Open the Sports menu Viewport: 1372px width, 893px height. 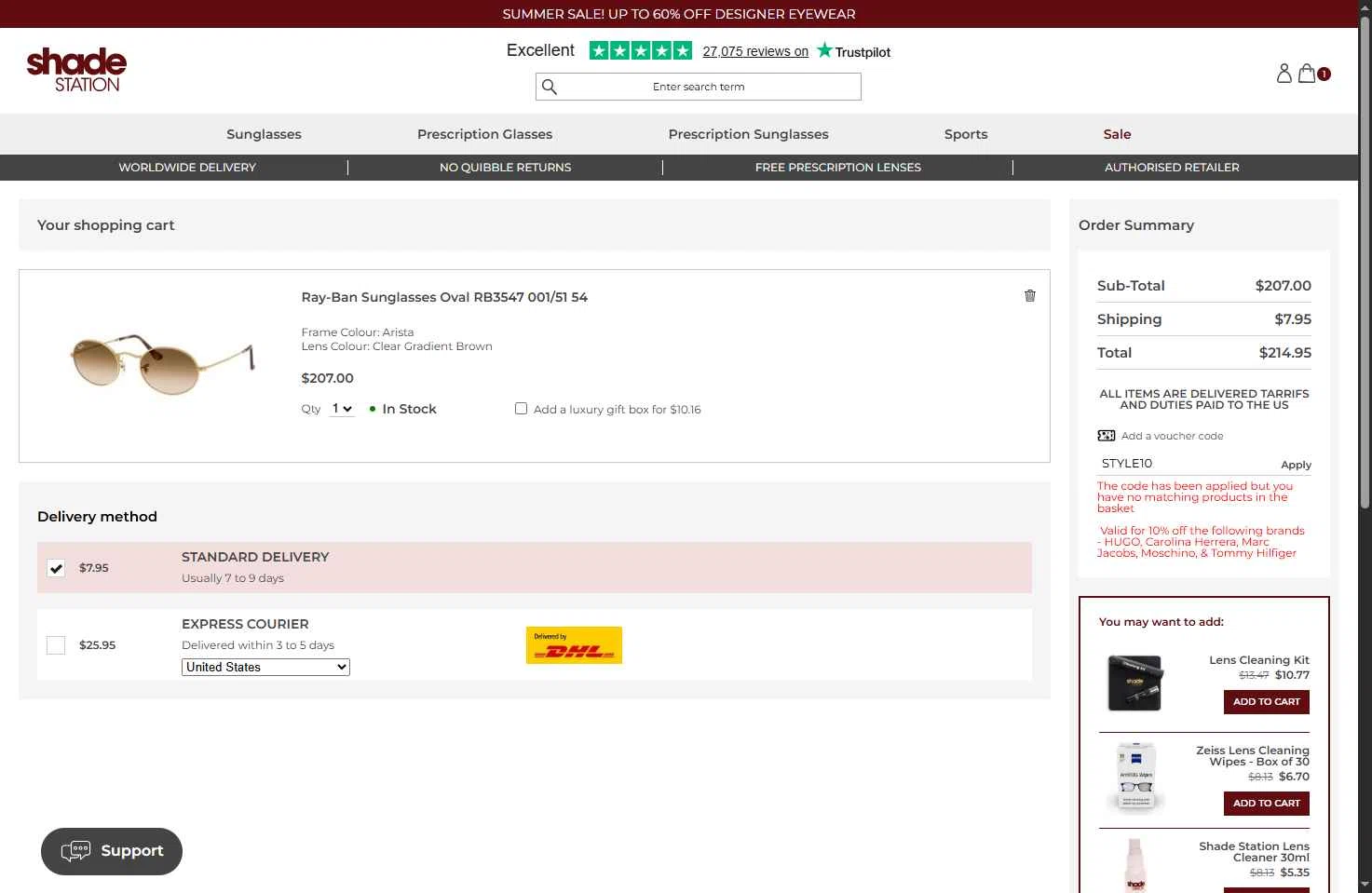point(966,134)
